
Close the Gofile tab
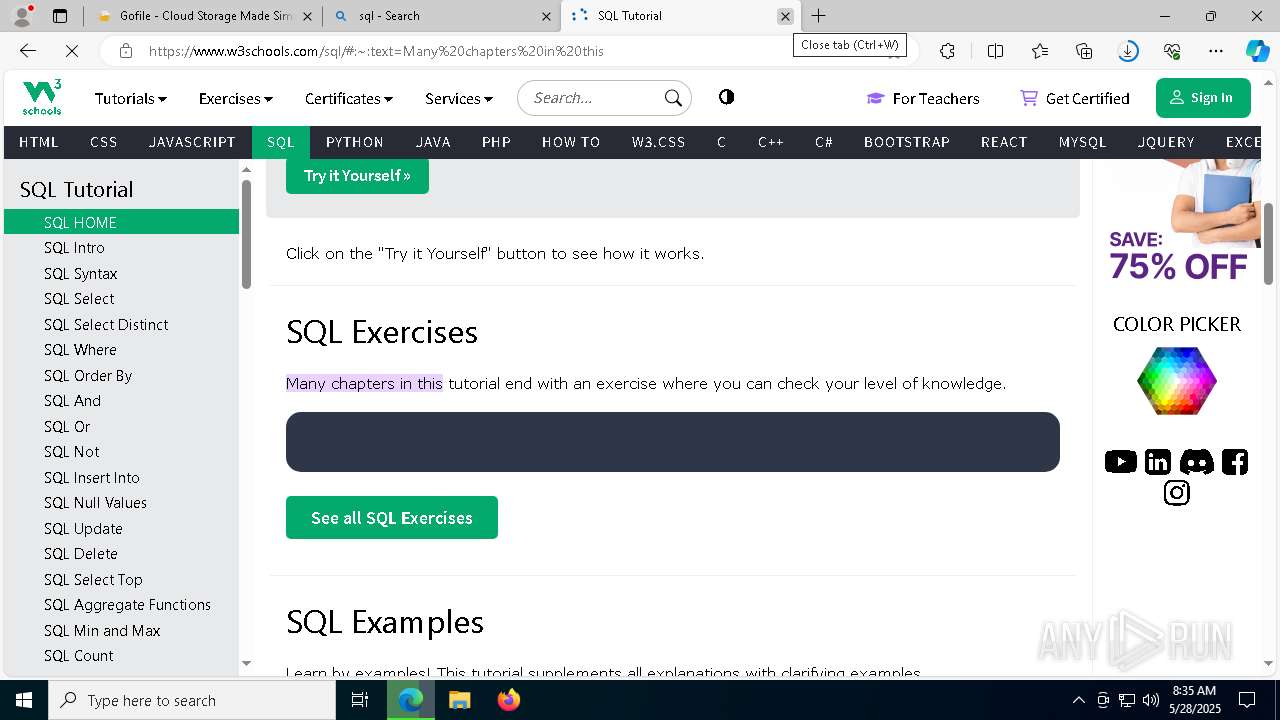click(307, 16)
